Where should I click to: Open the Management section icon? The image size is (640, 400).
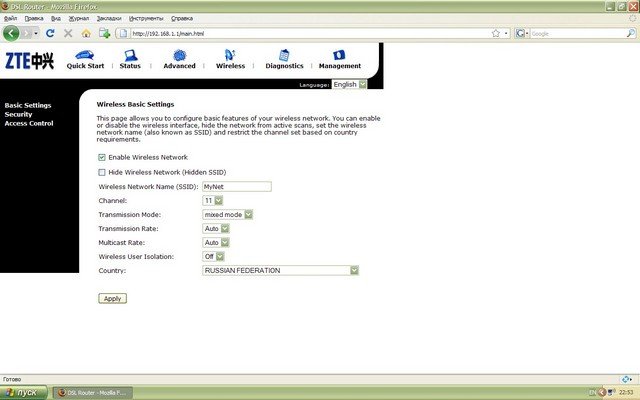click(340, 55)
